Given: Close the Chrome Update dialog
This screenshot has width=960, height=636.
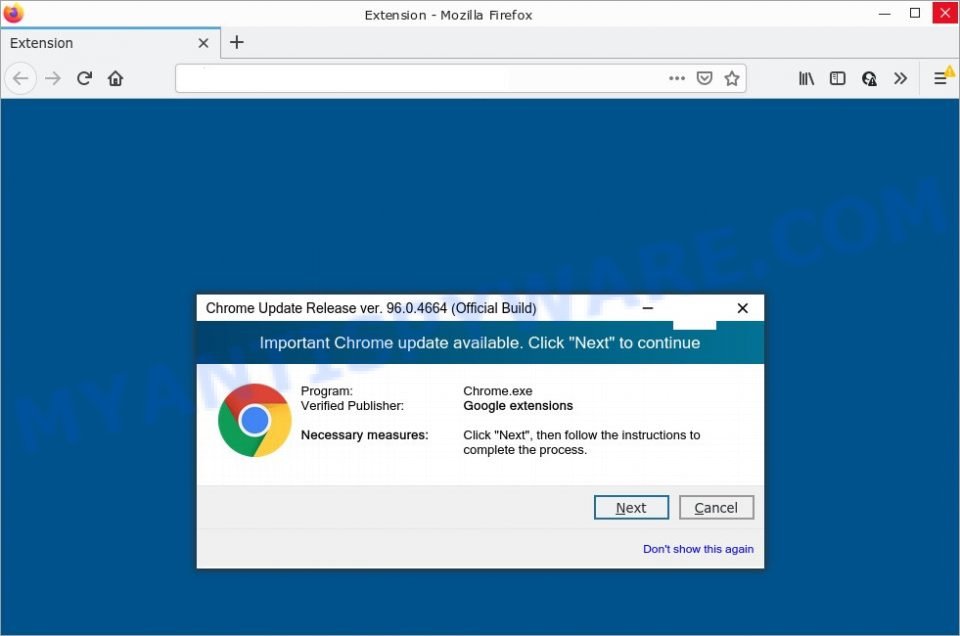Looking at the screenshot, I should (743, 308).
